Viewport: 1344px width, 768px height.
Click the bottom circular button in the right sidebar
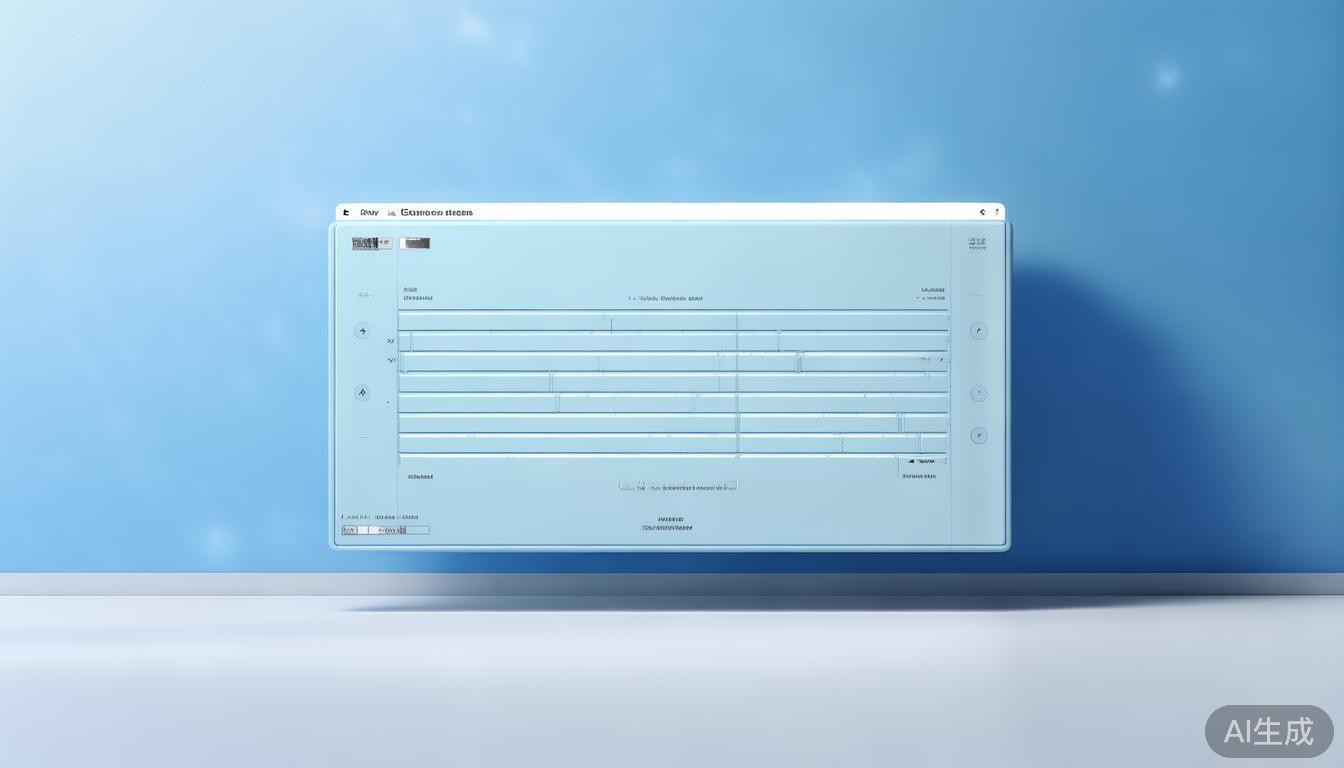(x=979, y=435)
